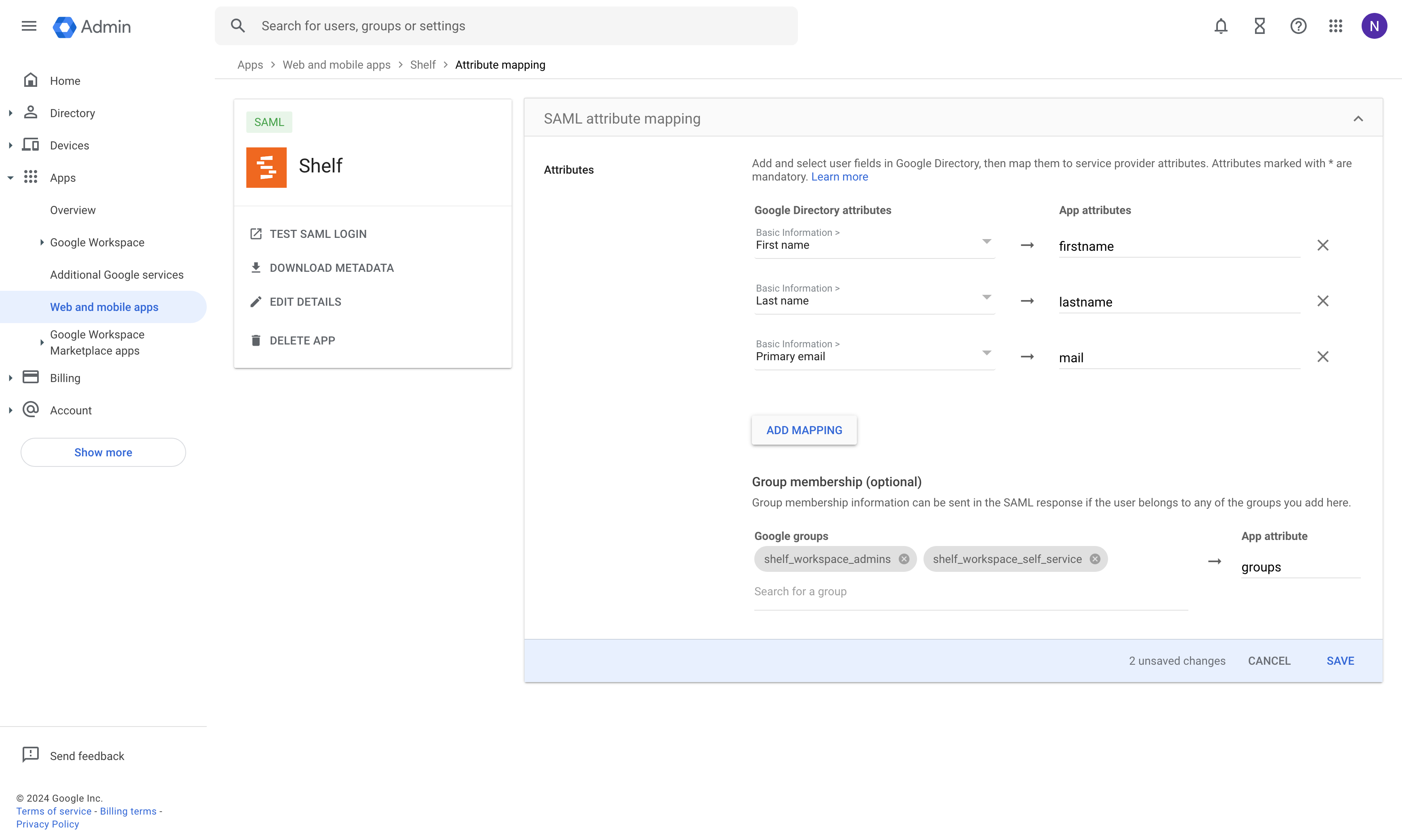Click the hamburger main menu icon
The width and height of the screenshot is (1402, 840).
tap(29, 26)
